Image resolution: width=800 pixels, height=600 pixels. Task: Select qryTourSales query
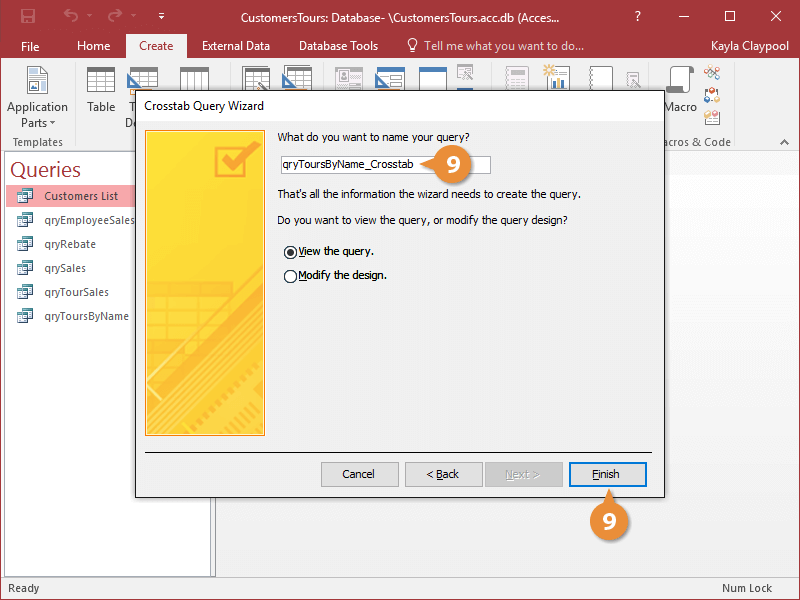click(70, 292)
